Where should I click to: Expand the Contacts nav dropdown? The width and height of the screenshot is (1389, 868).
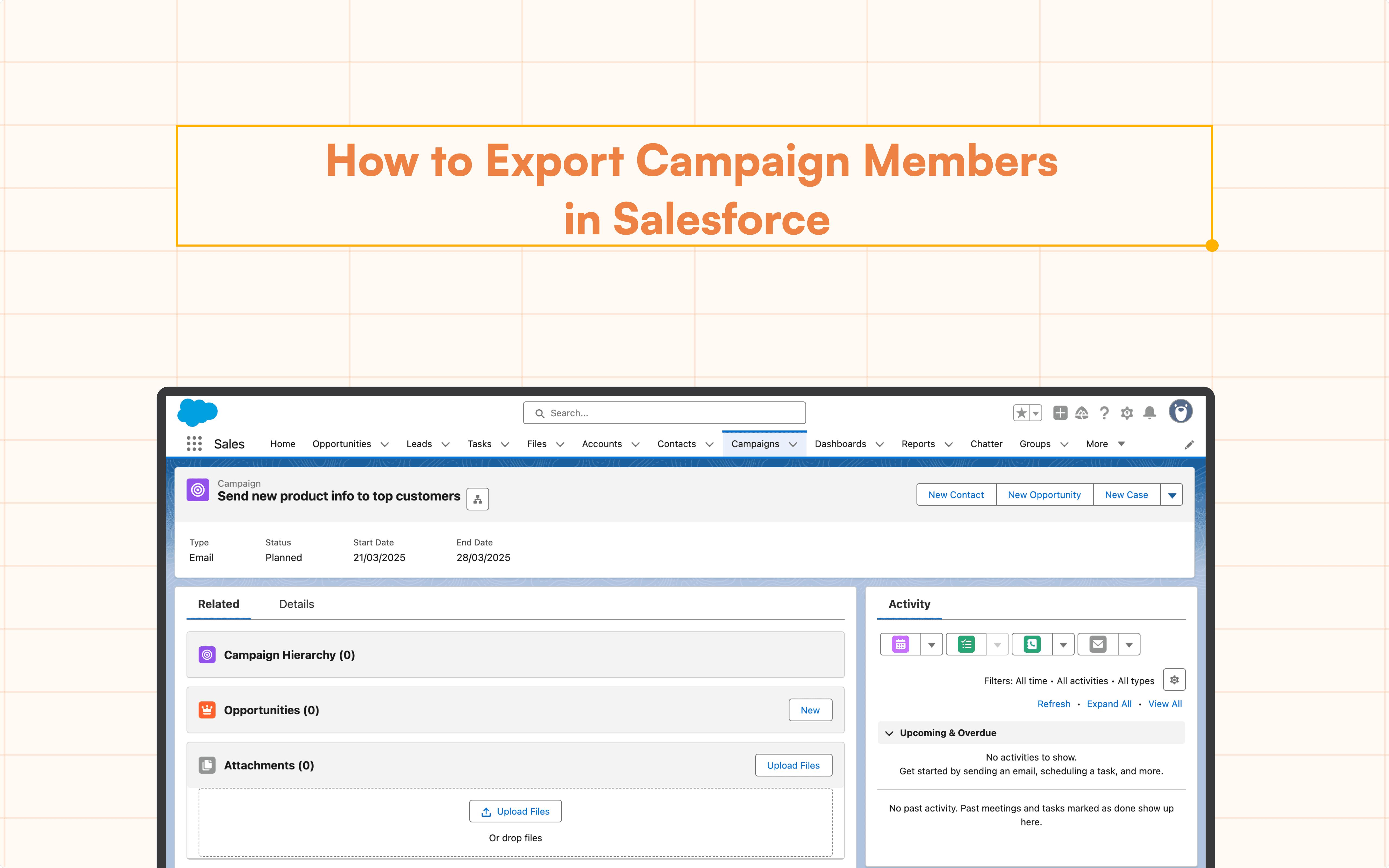pos(709,444)
